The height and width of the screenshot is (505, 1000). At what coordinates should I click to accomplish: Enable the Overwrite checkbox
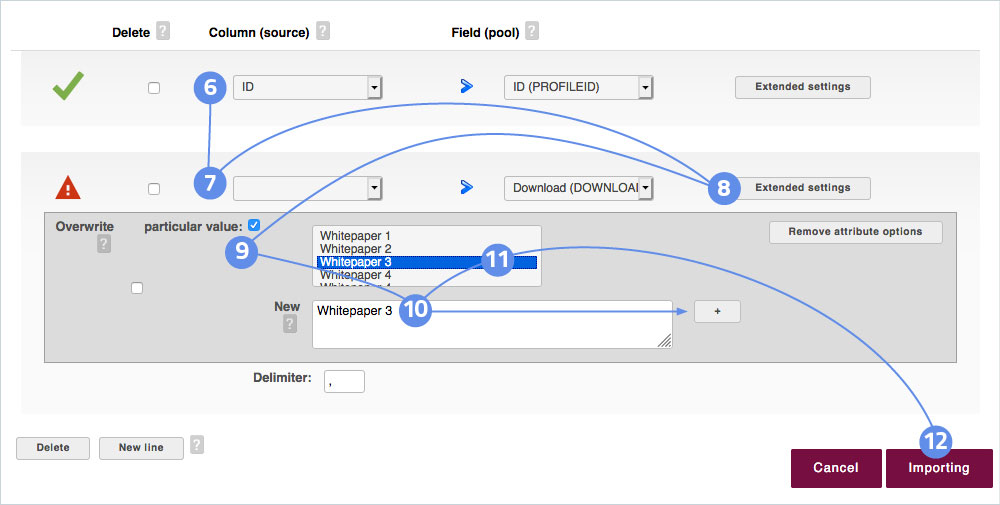tap(137, 288)
